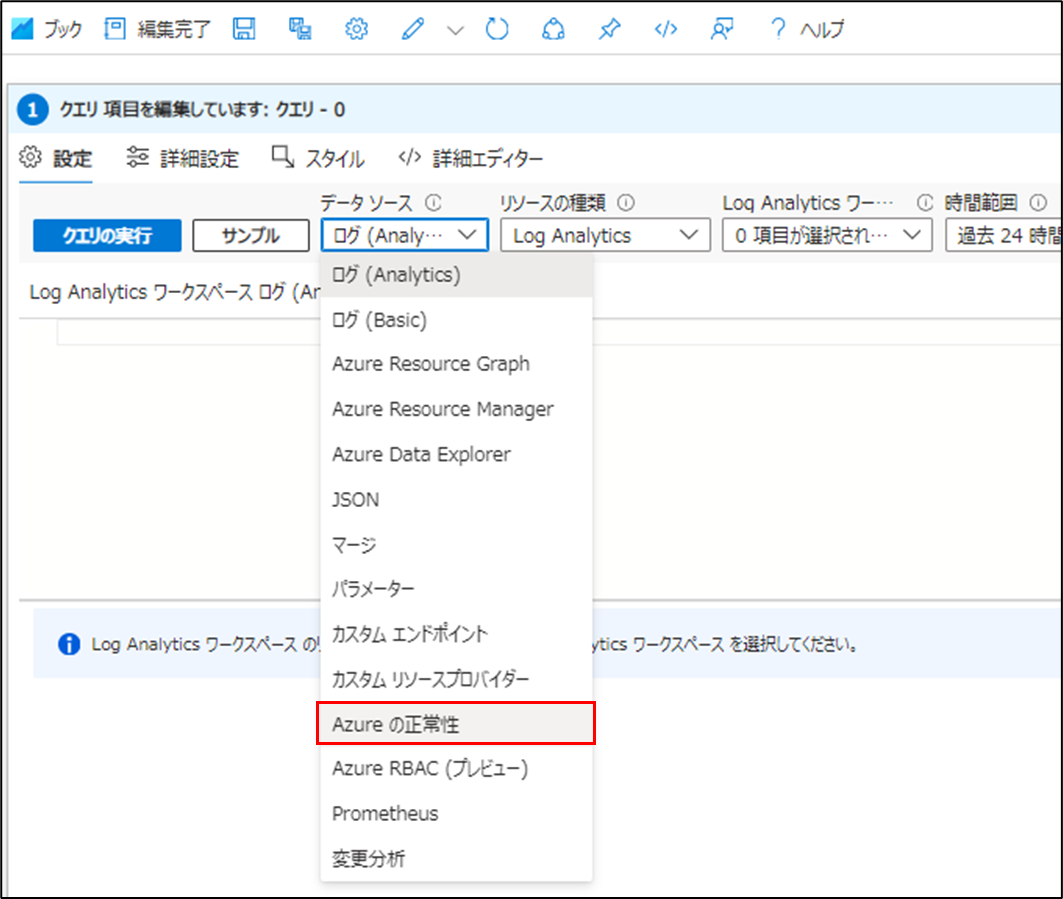1063x899 pixels.
Task: Click the blue info icon in workspace message
Action: 68,643
